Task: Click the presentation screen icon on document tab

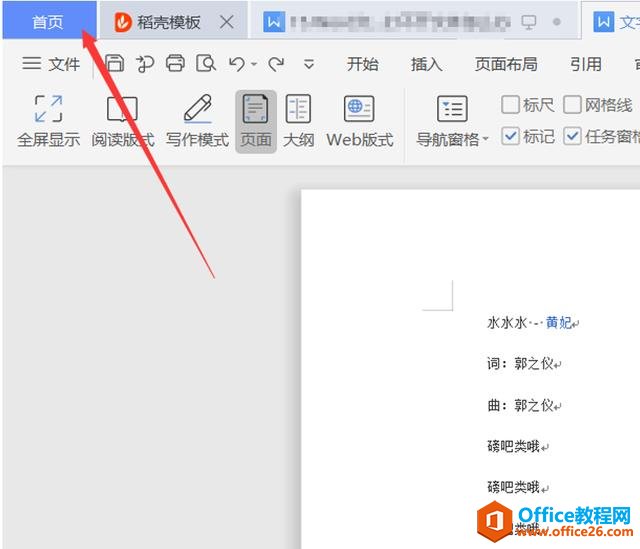Action: [x=529, y=22]
